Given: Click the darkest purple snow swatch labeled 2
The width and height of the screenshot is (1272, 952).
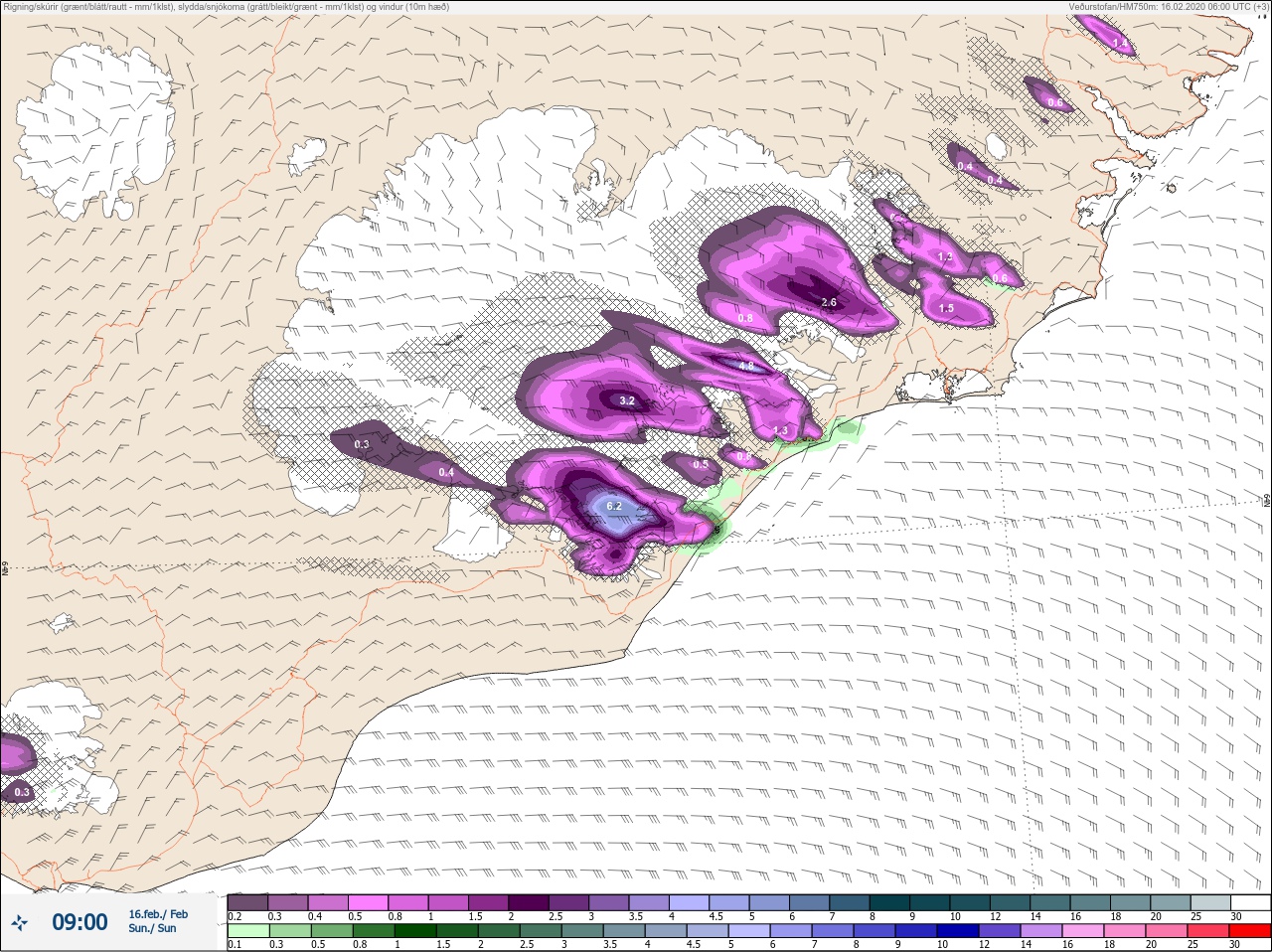Looking at the screenshot, I should 528,902.
